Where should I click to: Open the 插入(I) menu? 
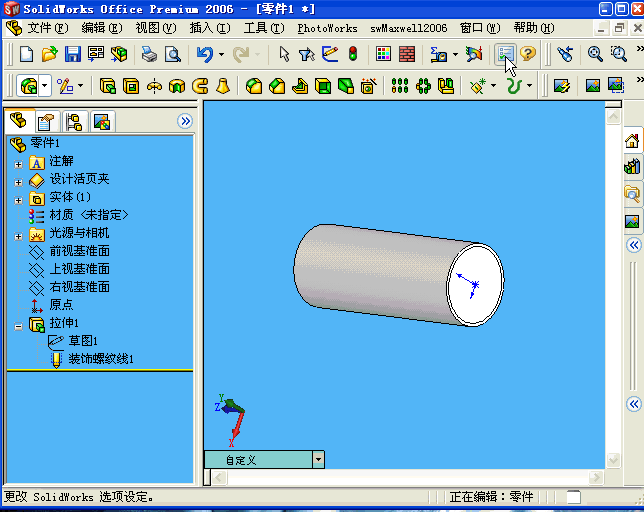pyautogui.click(x=210, y=28)
